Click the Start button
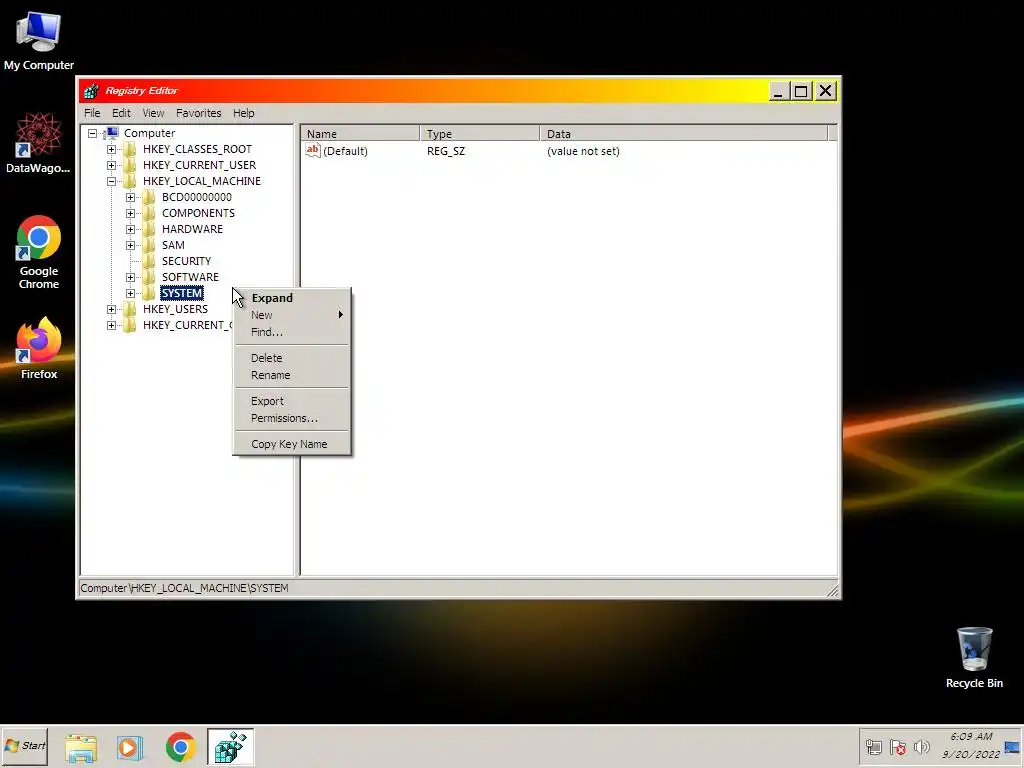 click(x=25, y=746)
